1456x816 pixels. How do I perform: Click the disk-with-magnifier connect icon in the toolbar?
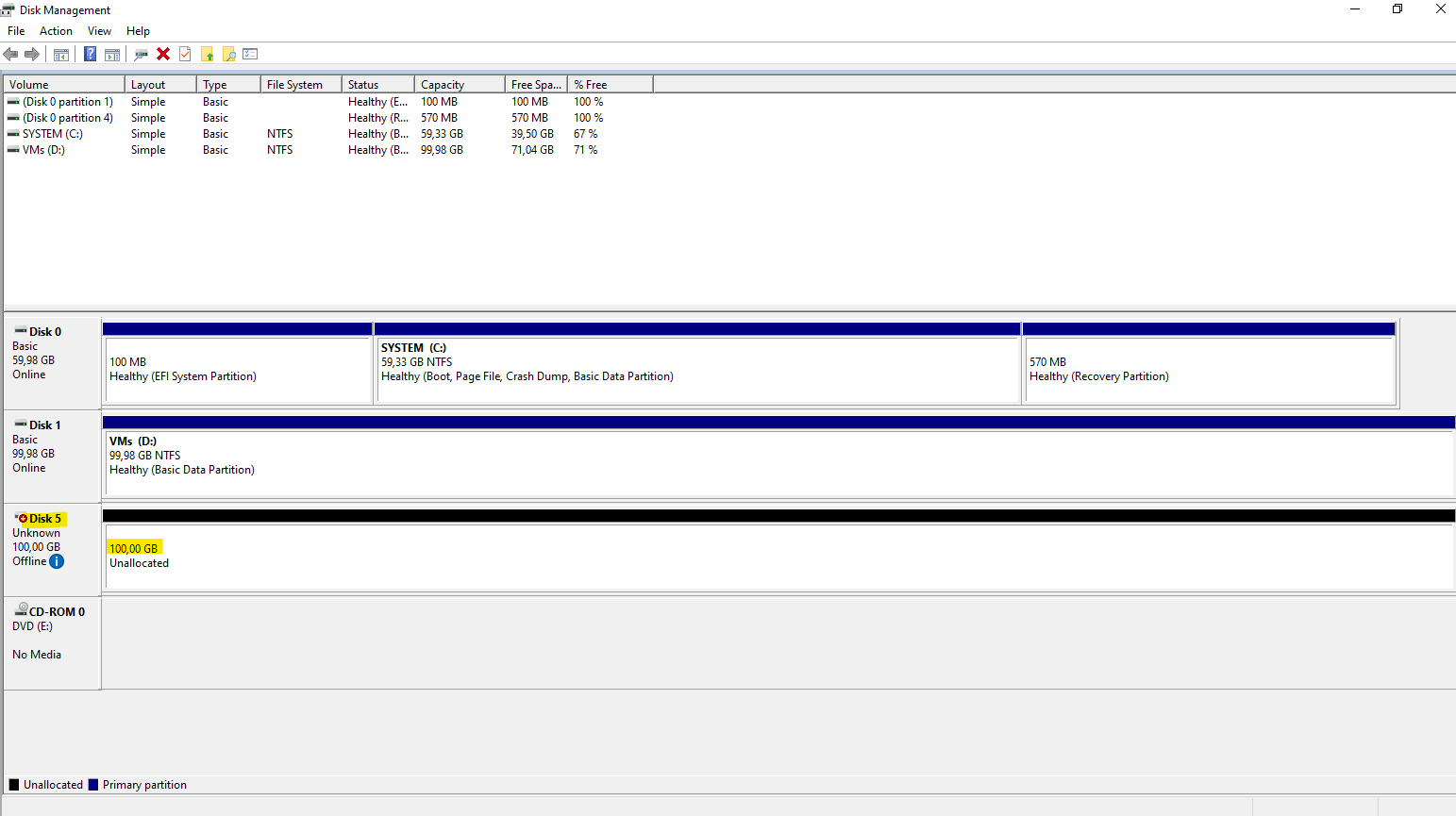coord(142,54)
